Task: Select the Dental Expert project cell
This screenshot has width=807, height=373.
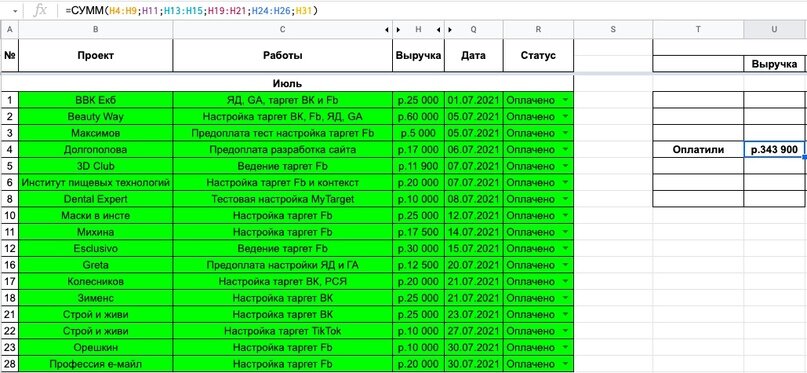Action: 96,199
